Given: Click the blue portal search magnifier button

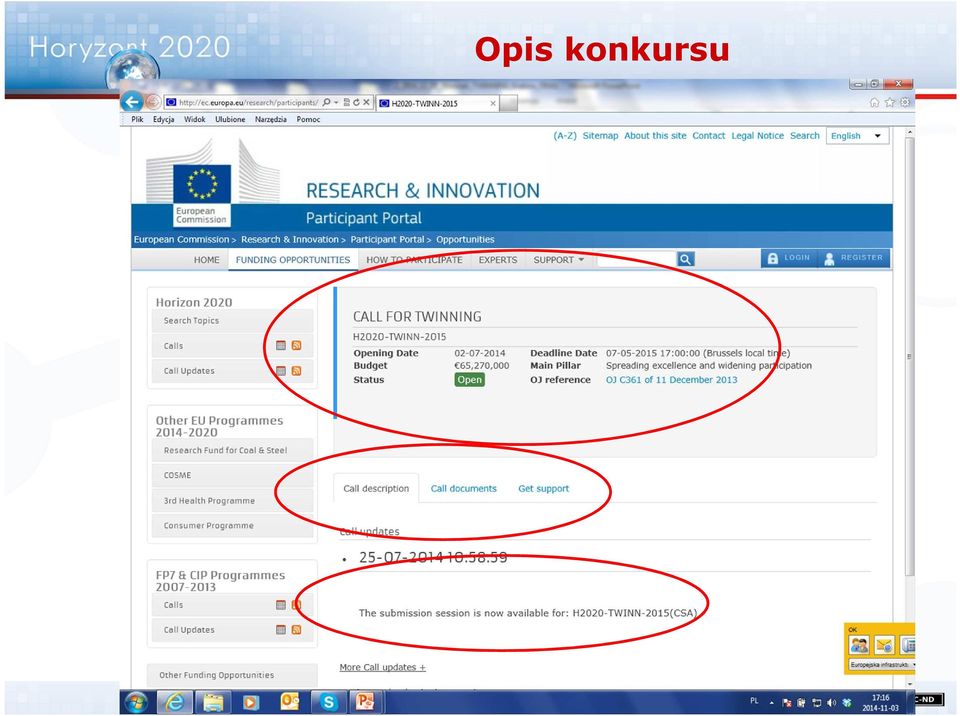Looking at the screenshot, I should pyautogui.click(x=685, y=260).
